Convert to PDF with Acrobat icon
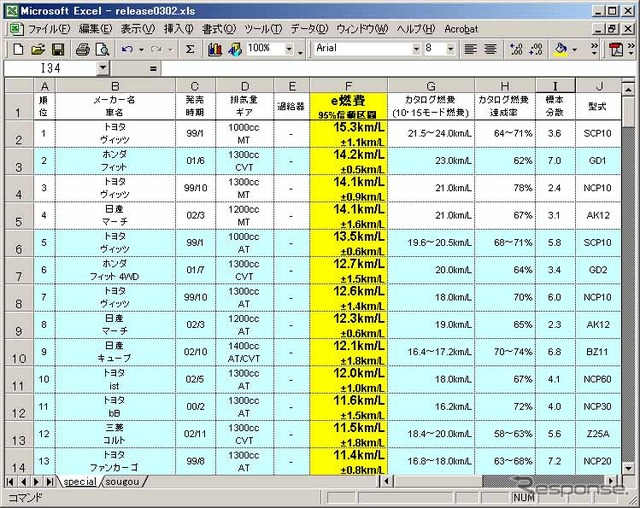640x508 pixels. pyautogui.click(x=616, y=49)
